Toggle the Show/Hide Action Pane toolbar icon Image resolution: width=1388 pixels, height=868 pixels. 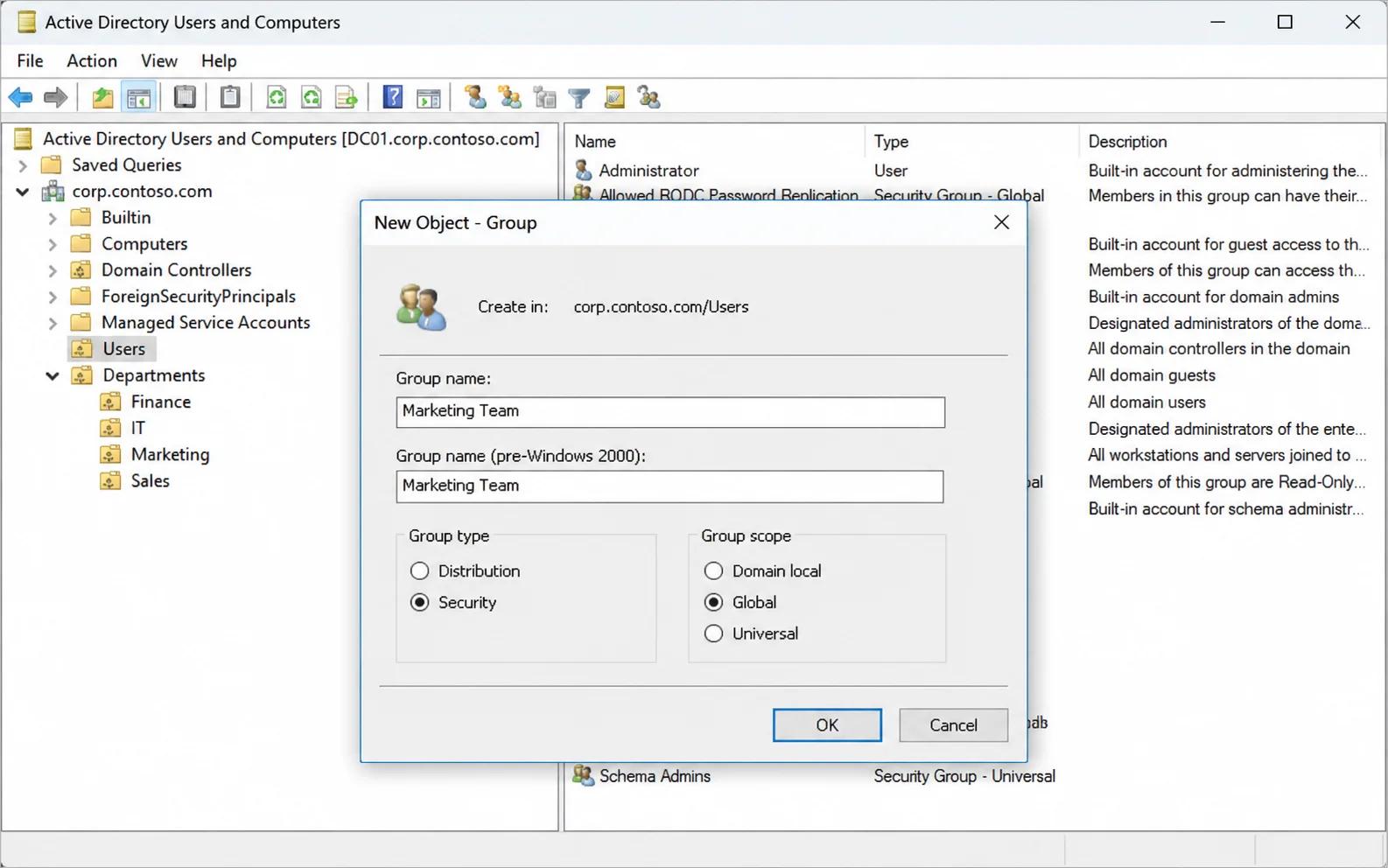tap(429, 97)
